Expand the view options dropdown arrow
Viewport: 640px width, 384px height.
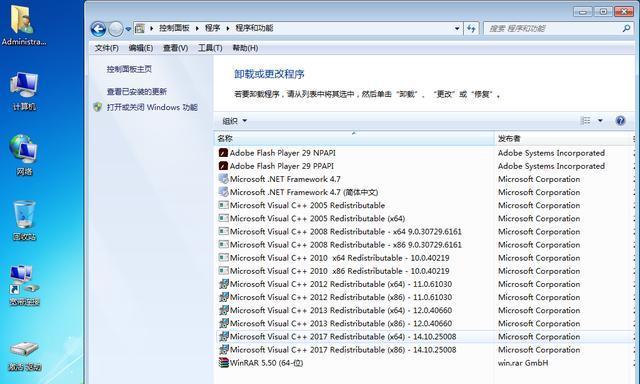point(600,120)
